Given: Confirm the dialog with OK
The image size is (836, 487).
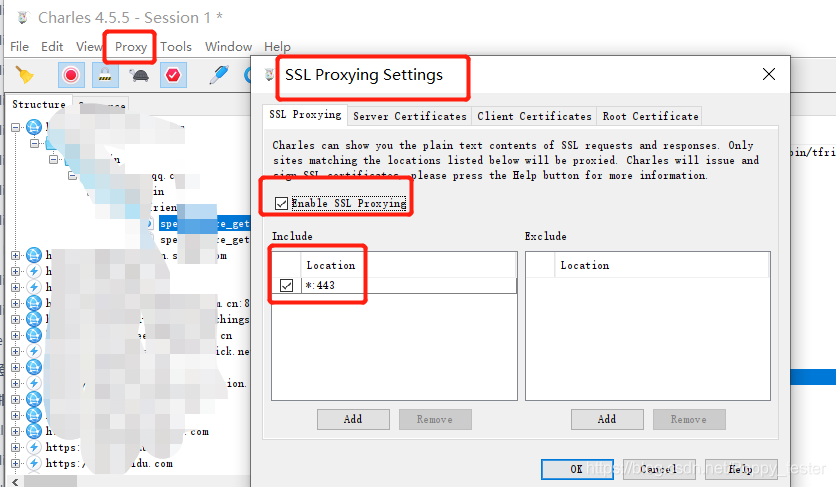Looking at the screenshot, I should (577, 469).
